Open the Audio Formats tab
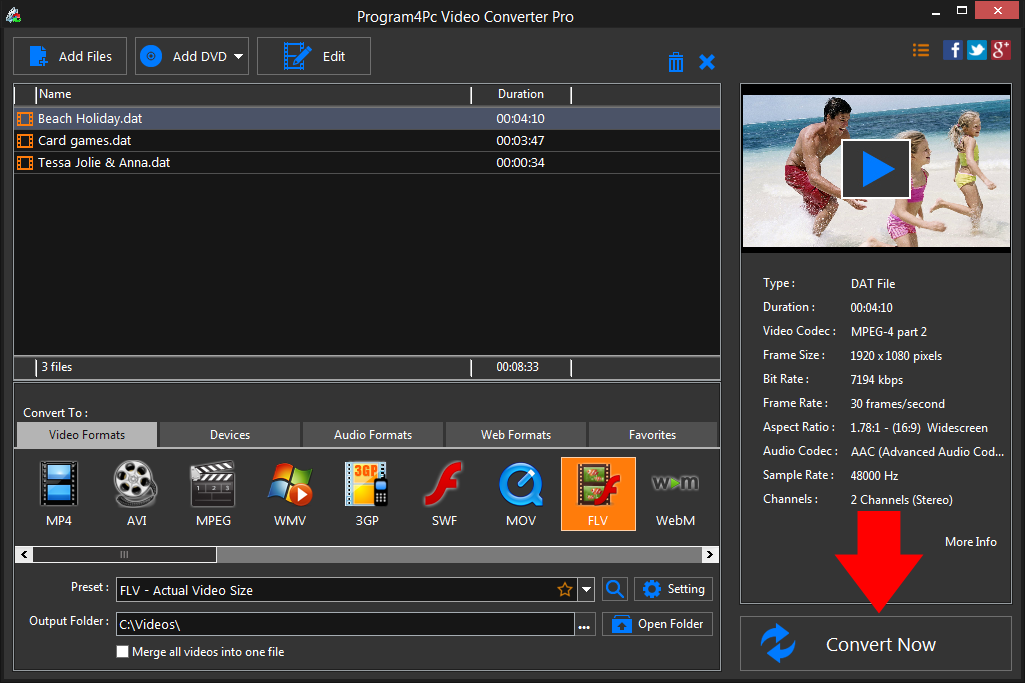Image resolution: width=1025 pixels, height=683 pixels. point(373,435)
